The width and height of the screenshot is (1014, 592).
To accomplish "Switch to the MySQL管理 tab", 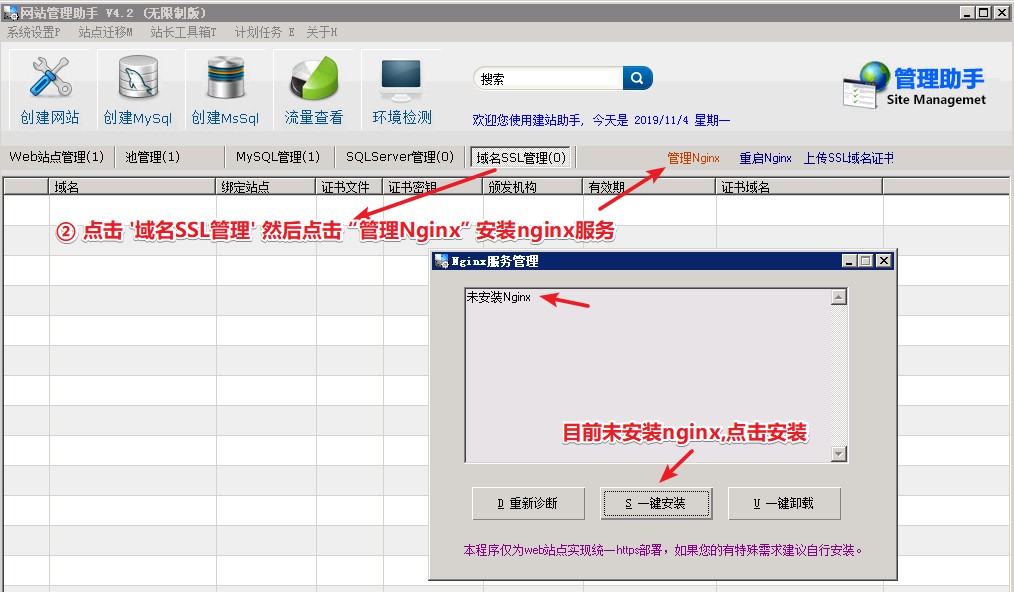I will (278, 157).
